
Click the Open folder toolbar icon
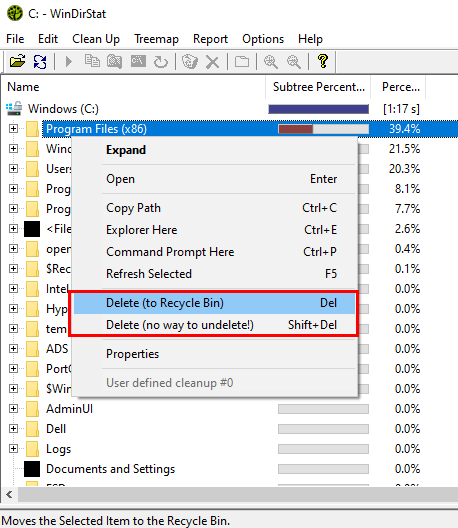point(18,61)
